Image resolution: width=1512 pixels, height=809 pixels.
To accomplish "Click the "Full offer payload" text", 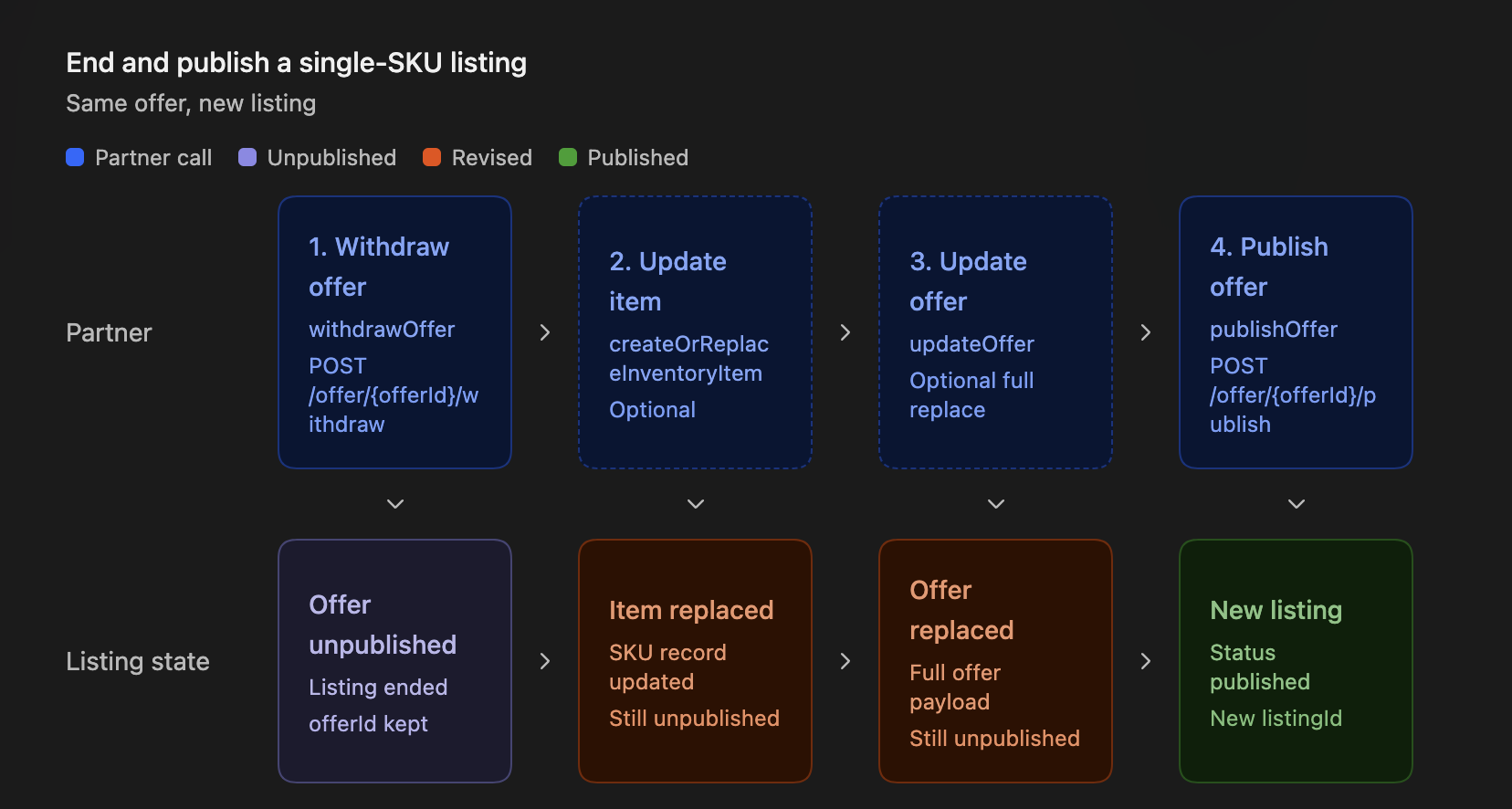I will click(955, 688).
